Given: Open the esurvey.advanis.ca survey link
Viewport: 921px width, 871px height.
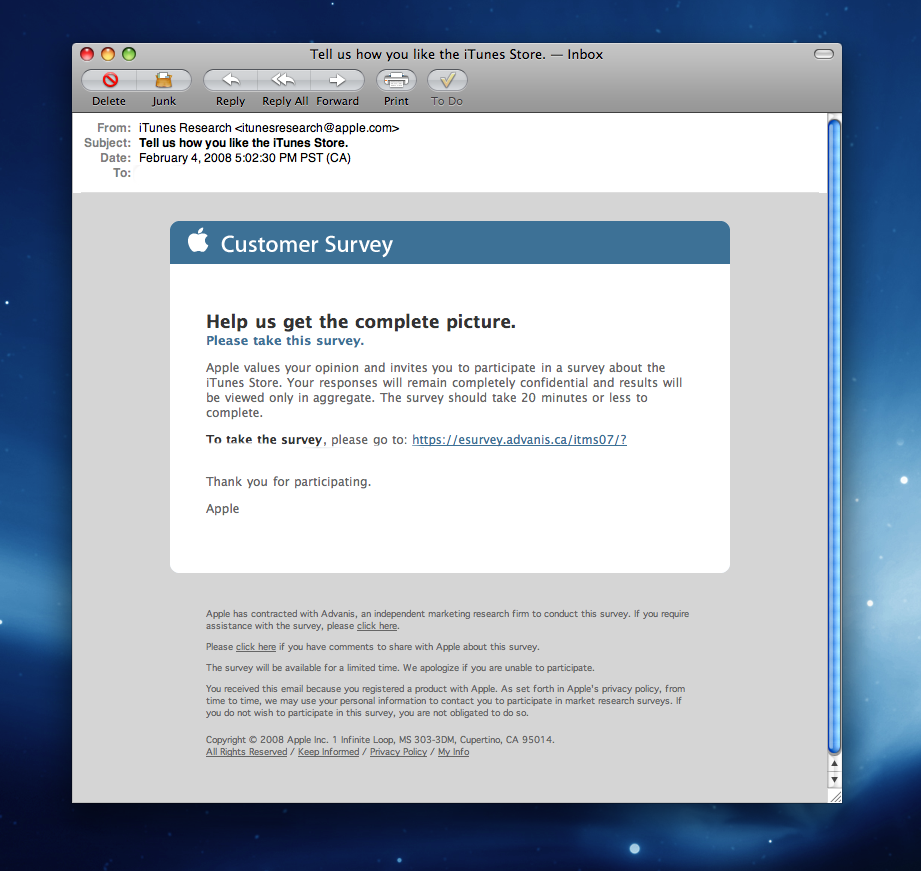Looking at the screenshot, I should 519,439.
